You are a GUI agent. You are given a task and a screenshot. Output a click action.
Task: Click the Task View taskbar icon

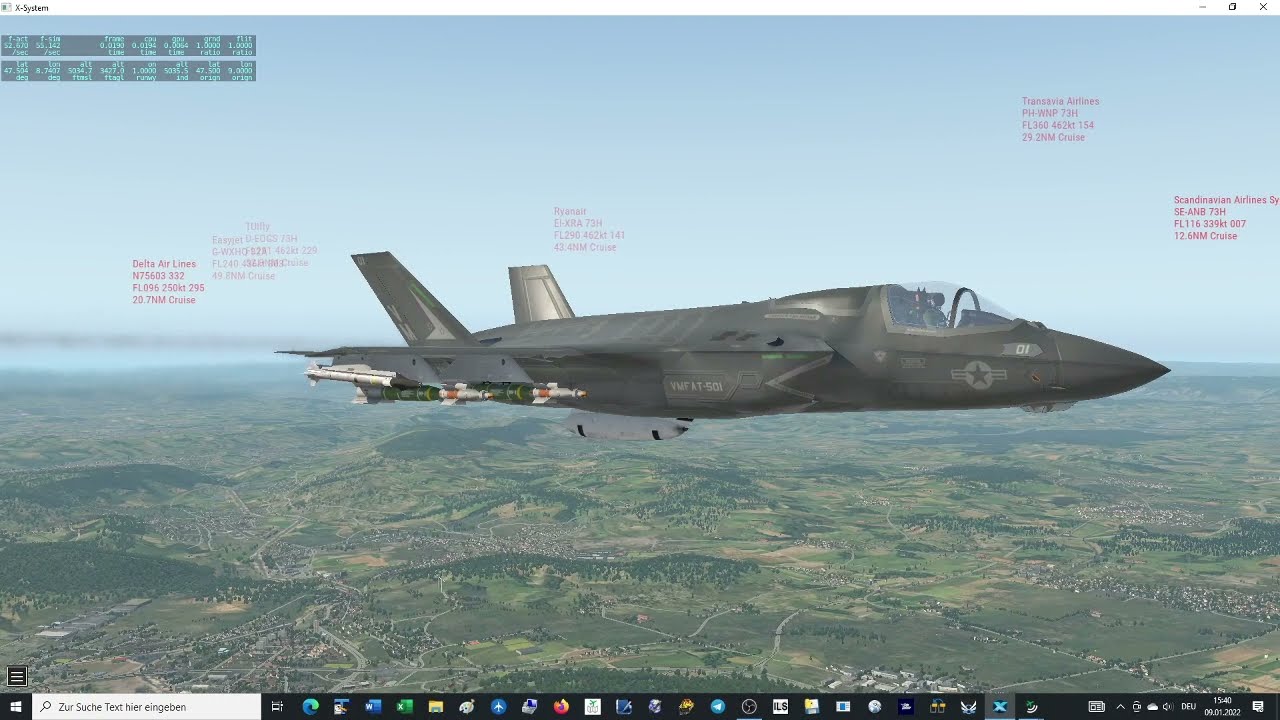[x=278, y=706]
